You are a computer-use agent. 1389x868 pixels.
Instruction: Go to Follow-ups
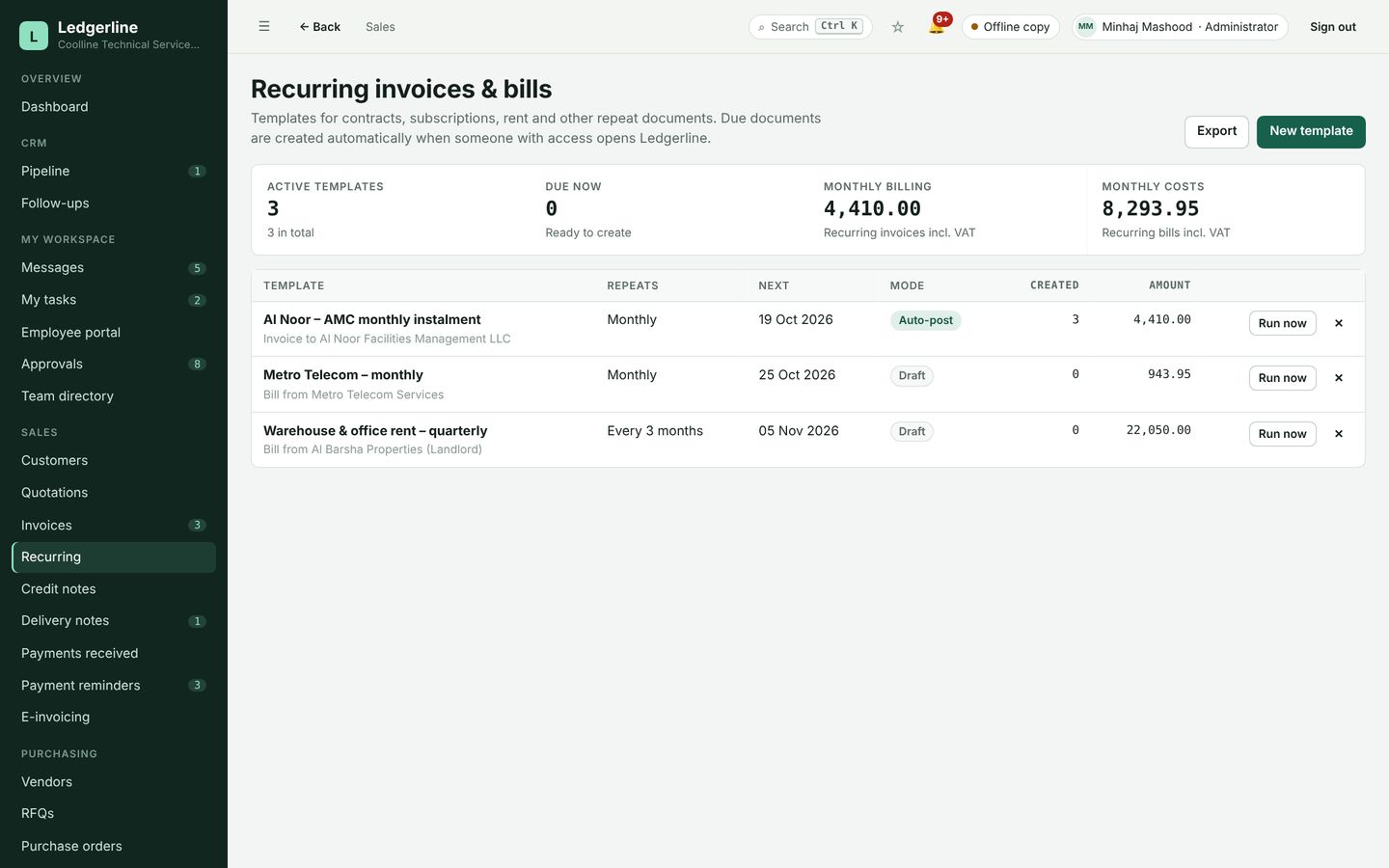pyautogui.click(x=114, y=203)
